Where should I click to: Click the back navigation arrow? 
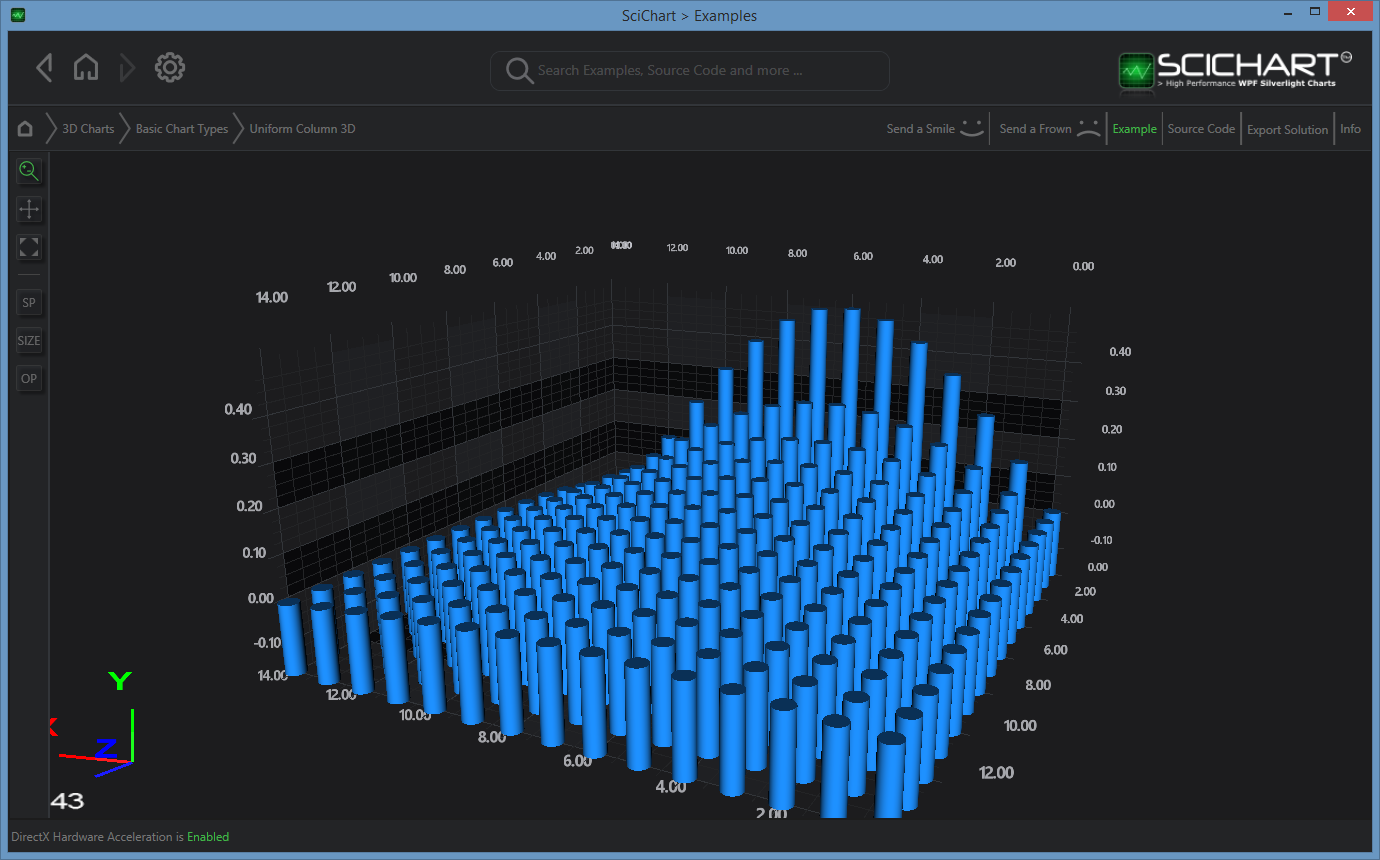tap(44, 68)
